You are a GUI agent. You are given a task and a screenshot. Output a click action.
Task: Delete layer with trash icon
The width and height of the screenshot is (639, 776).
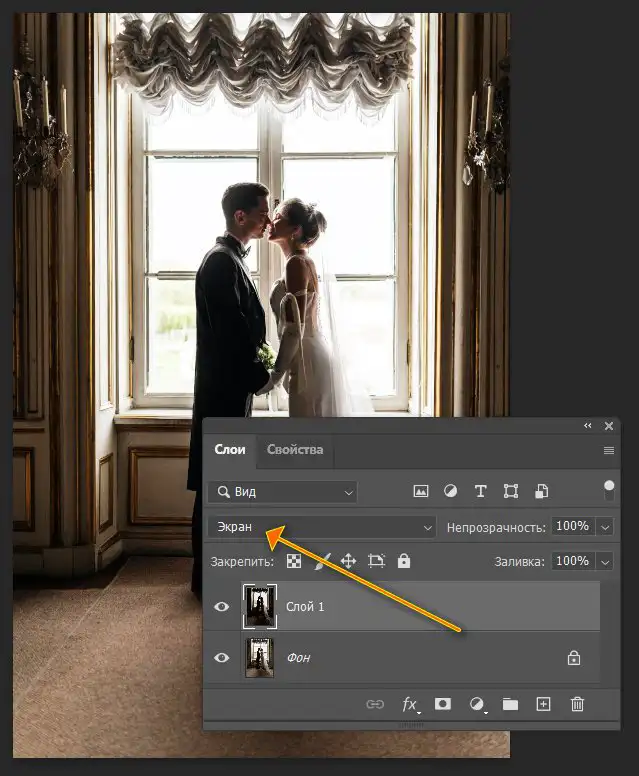(x=577, y=704)
